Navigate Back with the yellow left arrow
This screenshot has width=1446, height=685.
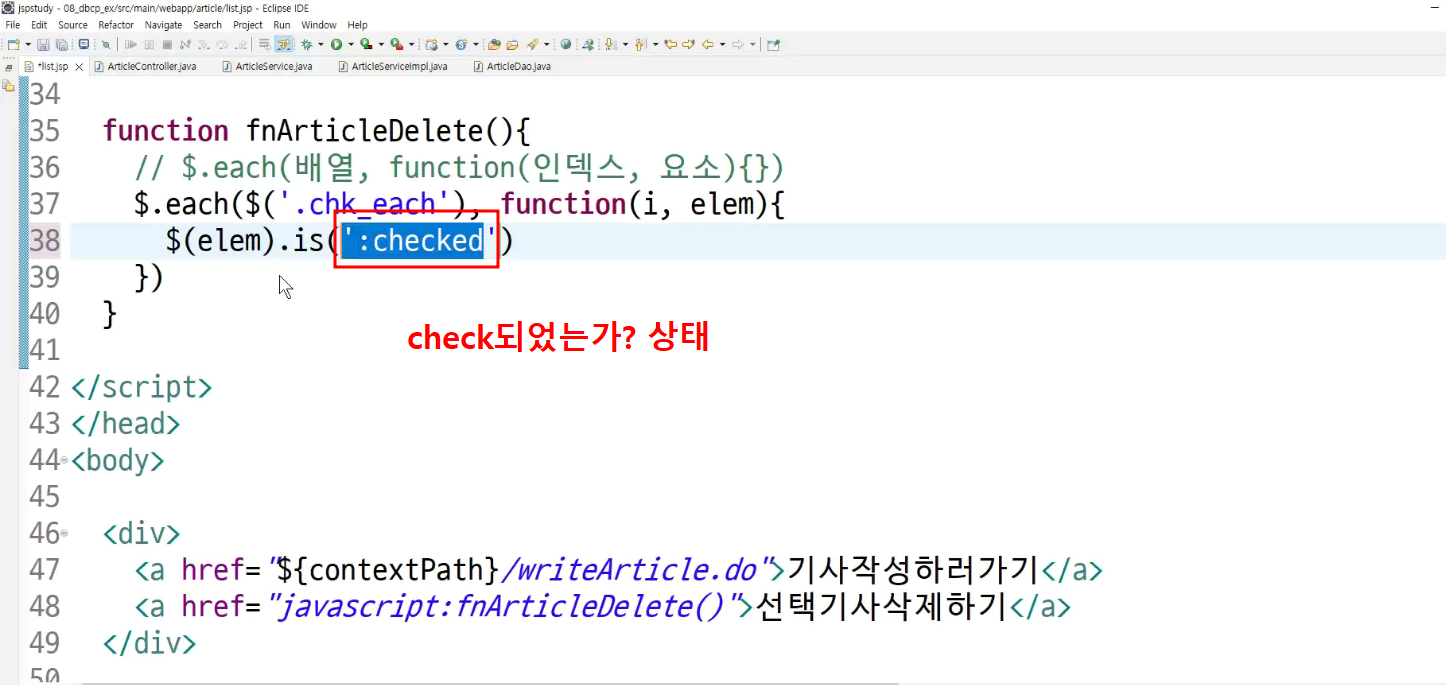pyautogui.click(x=707, y=44)
